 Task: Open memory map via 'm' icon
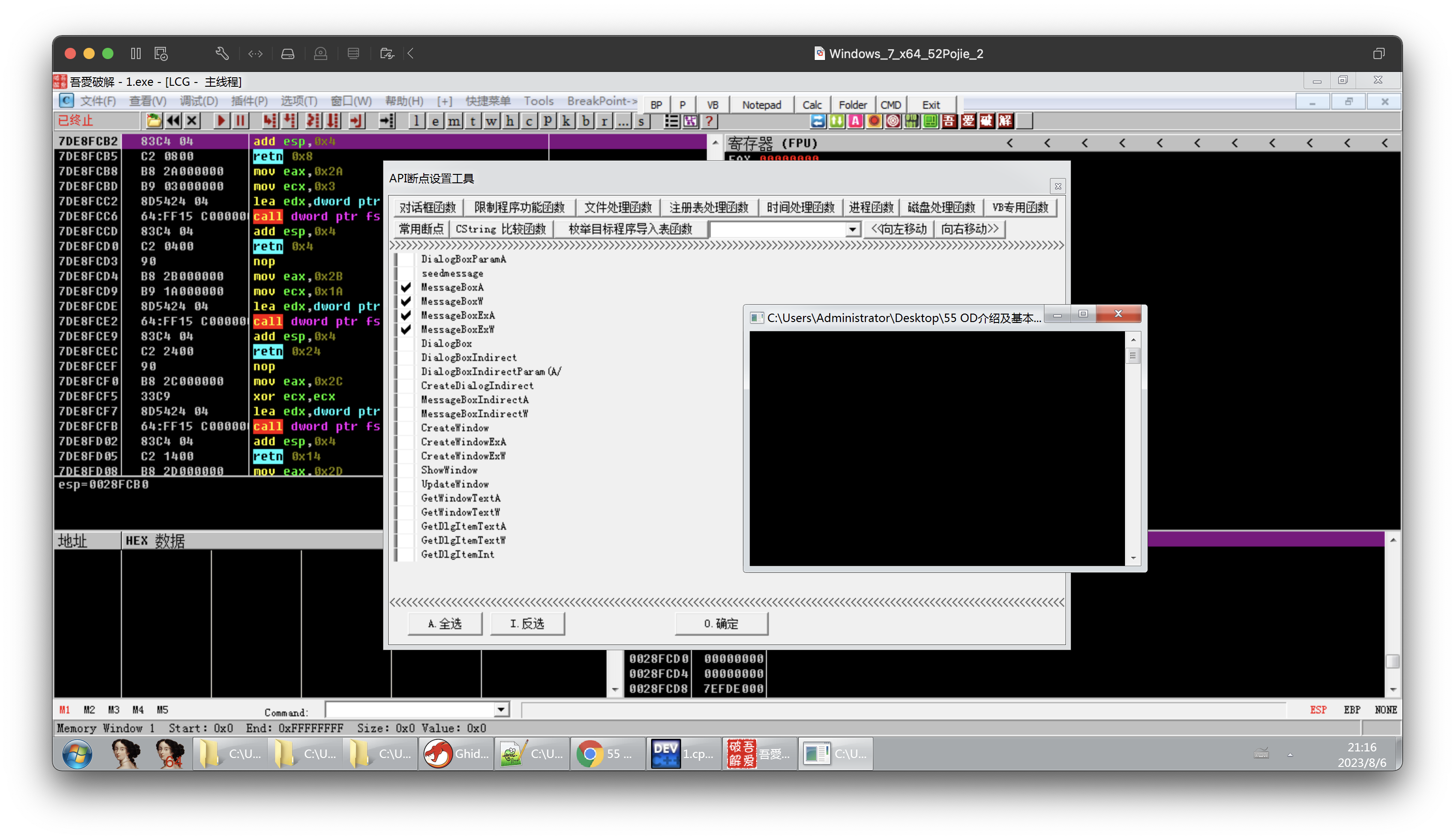click(454, 121)
